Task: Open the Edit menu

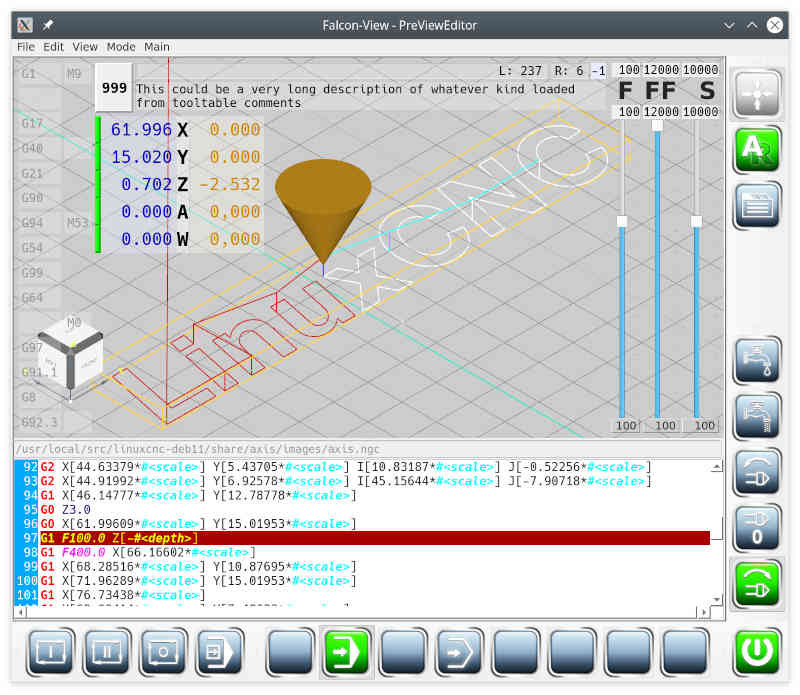Action: (x=54, y=47)
